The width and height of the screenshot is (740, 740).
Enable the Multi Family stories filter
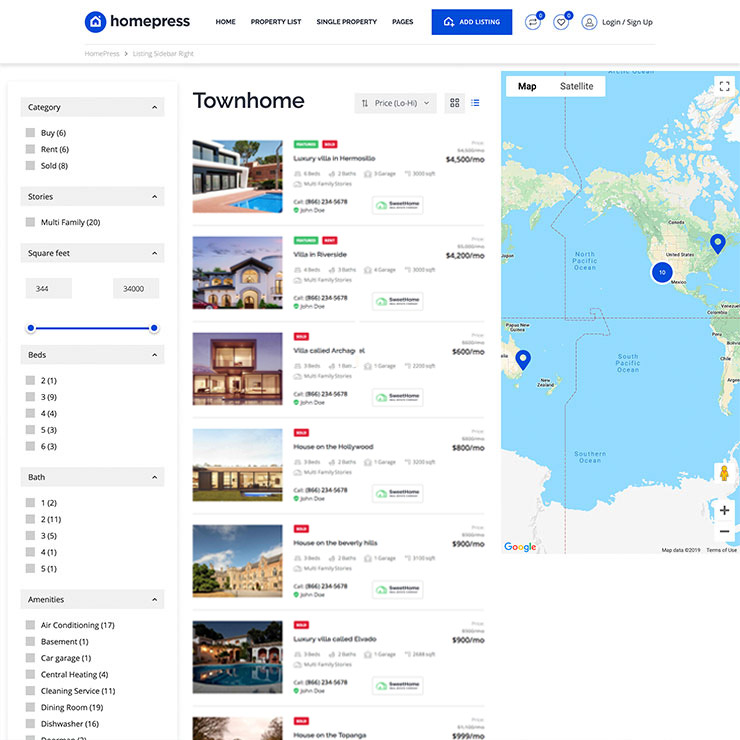pyautogui.click(x=31, y=222)
